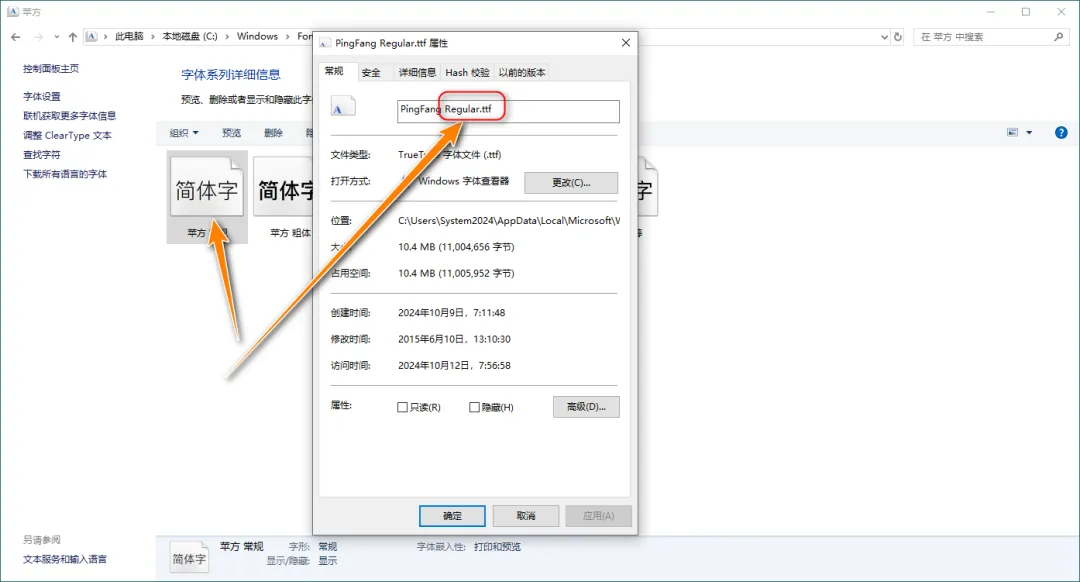Switch to the 详细信息 tab

pos(417,72)
